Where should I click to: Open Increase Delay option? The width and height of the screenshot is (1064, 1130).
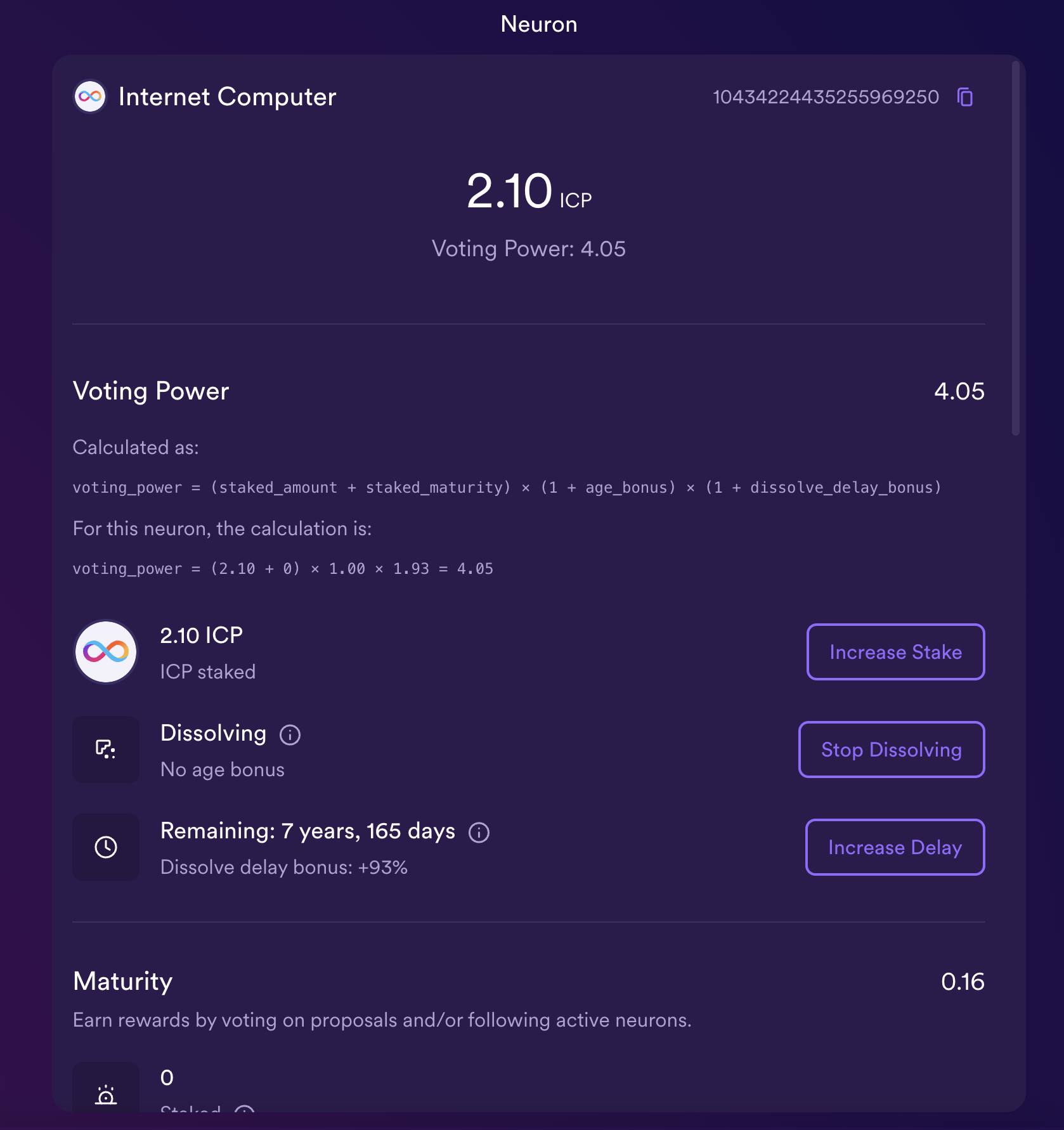coord(895,847)
